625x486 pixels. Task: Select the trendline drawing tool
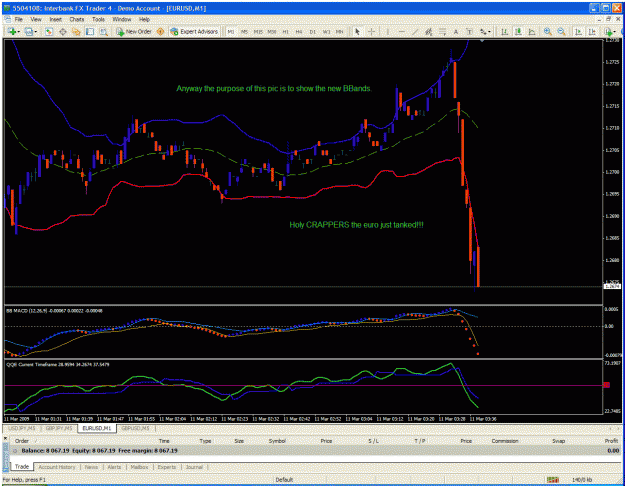[415, 31]
